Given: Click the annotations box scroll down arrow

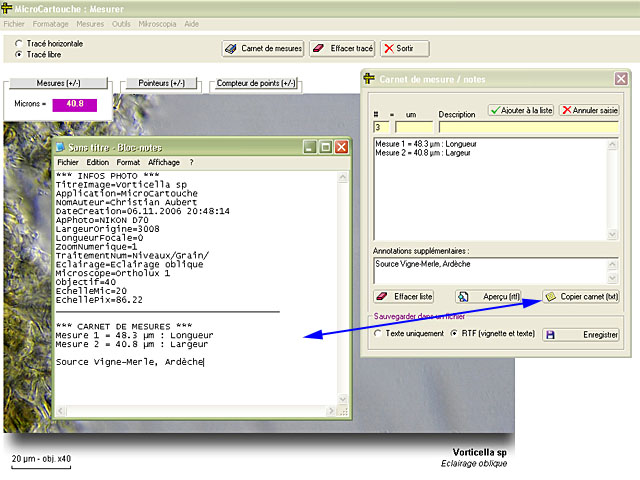Looking at the screenshot, I should coord(612,278).
